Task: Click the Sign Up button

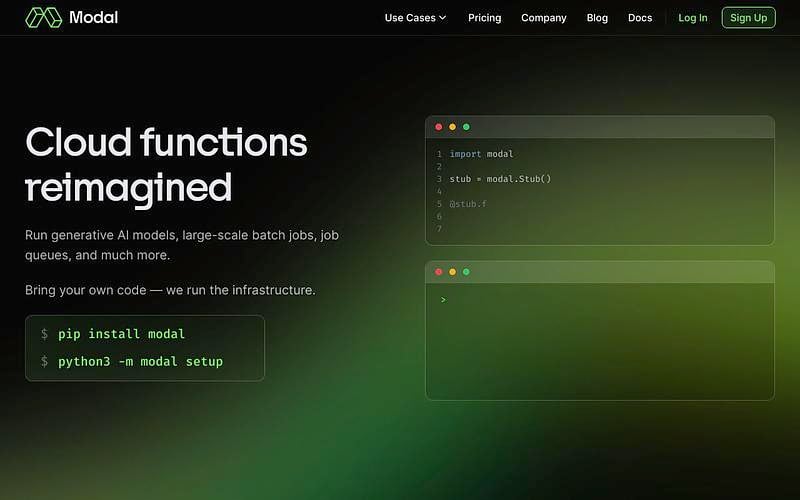Action: (x=748, y=18)
